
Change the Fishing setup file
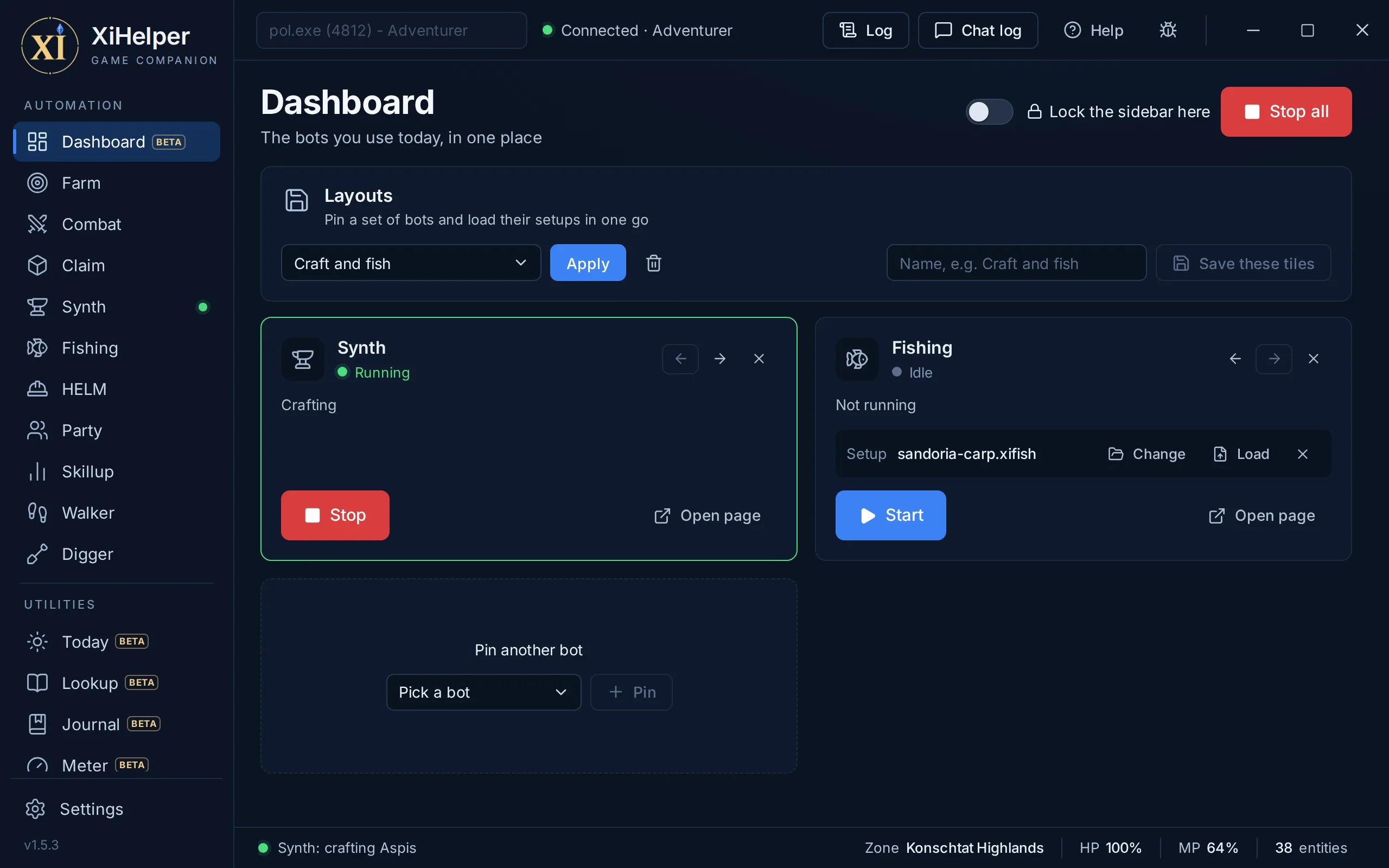point(1146,454)
